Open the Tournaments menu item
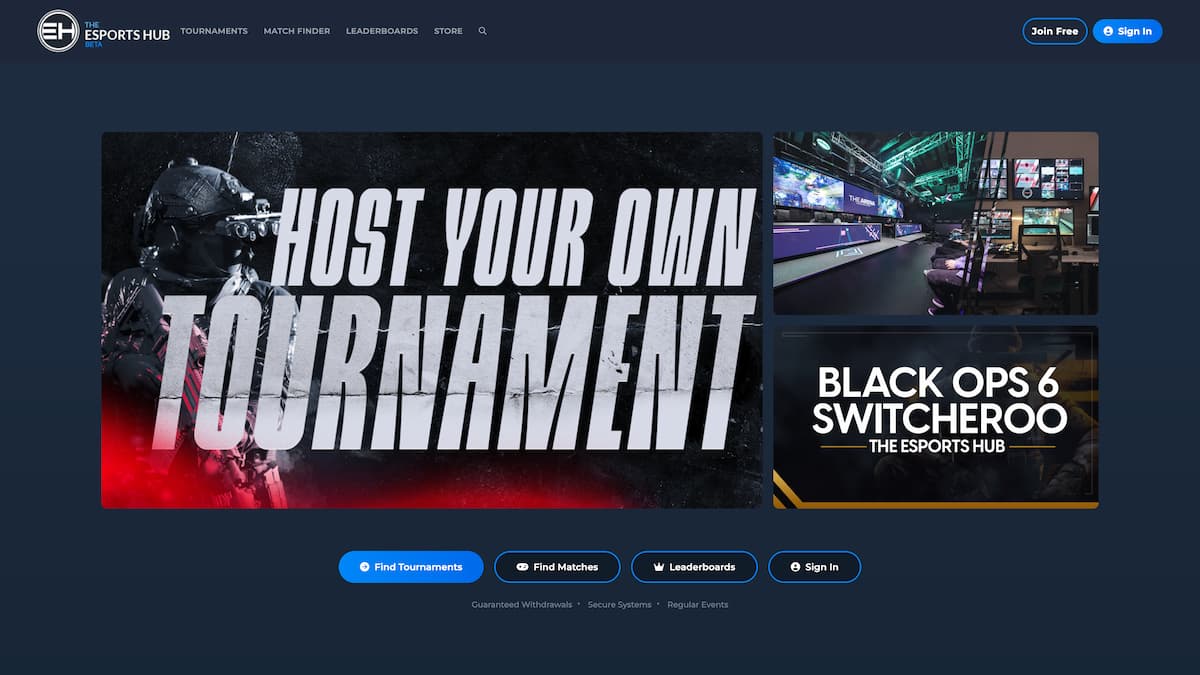The image size is (1200, 675). (x=214, y=31)
